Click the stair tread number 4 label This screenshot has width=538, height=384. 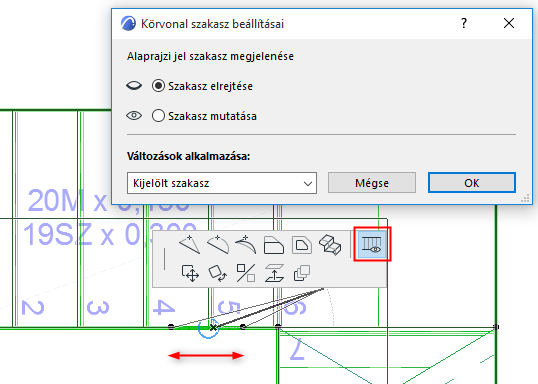pos(164,307)
